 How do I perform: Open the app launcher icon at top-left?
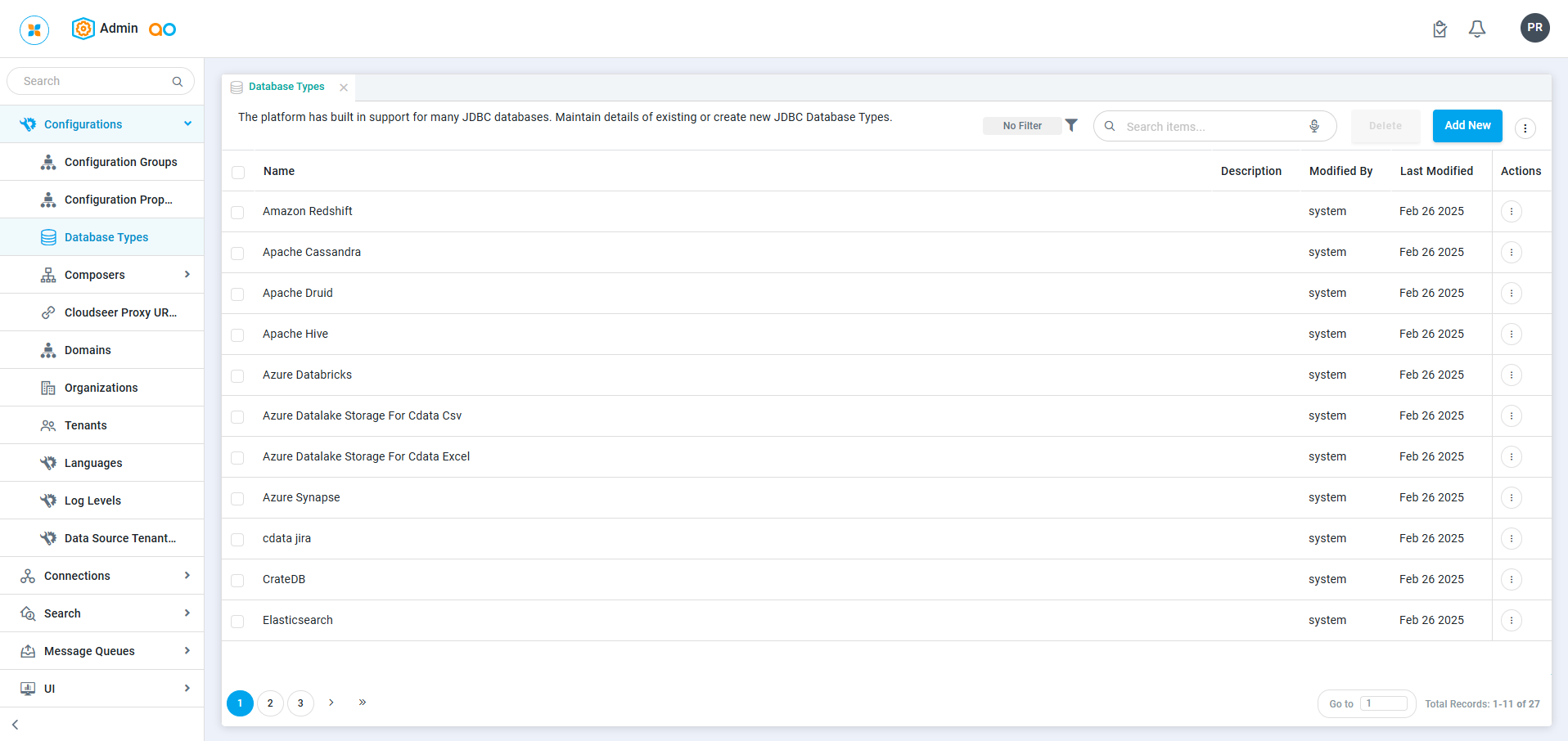click(34, 29)
